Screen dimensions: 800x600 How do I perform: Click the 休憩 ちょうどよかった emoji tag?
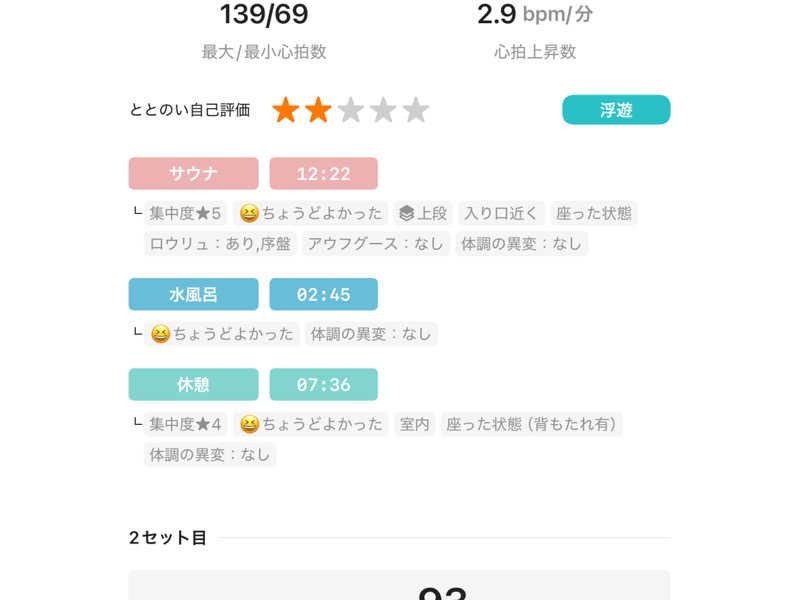tap(311, 424)
